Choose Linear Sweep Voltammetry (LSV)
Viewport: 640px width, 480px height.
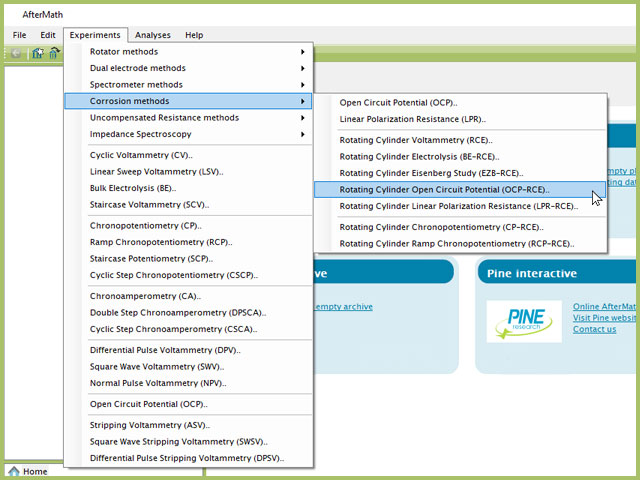point(188,172)
